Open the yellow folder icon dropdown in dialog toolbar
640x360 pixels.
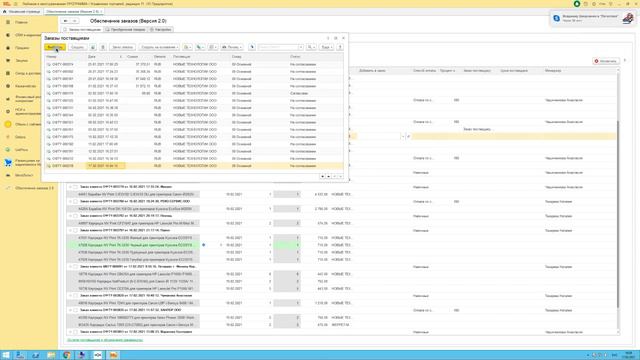pyautogui.click(x=187, y=47)
